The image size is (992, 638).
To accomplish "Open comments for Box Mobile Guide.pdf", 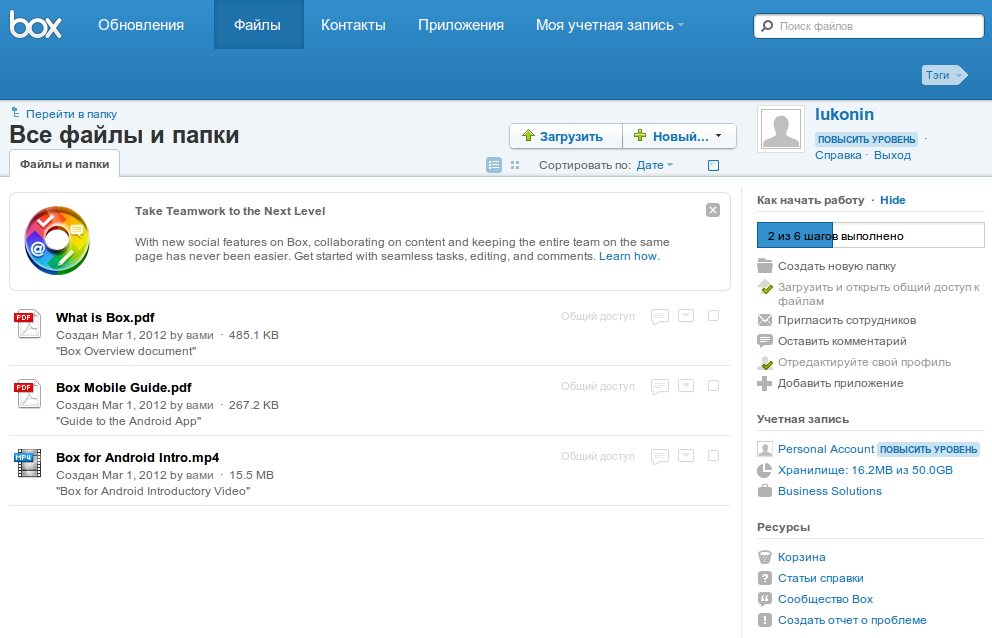I will 660,387.
